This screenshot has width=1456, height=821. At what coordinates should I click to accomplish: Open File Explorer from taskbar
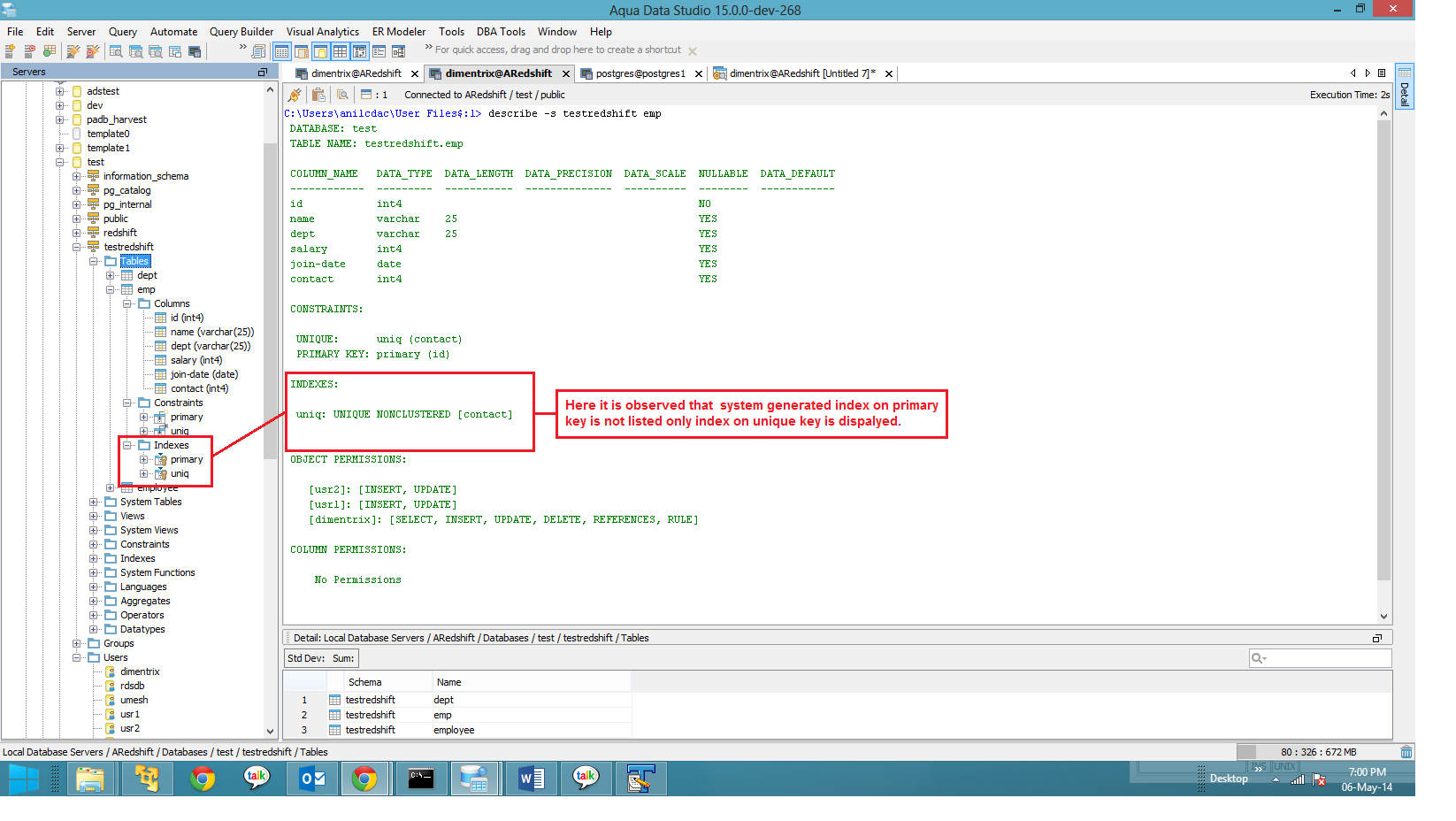(x=90, y=779)
